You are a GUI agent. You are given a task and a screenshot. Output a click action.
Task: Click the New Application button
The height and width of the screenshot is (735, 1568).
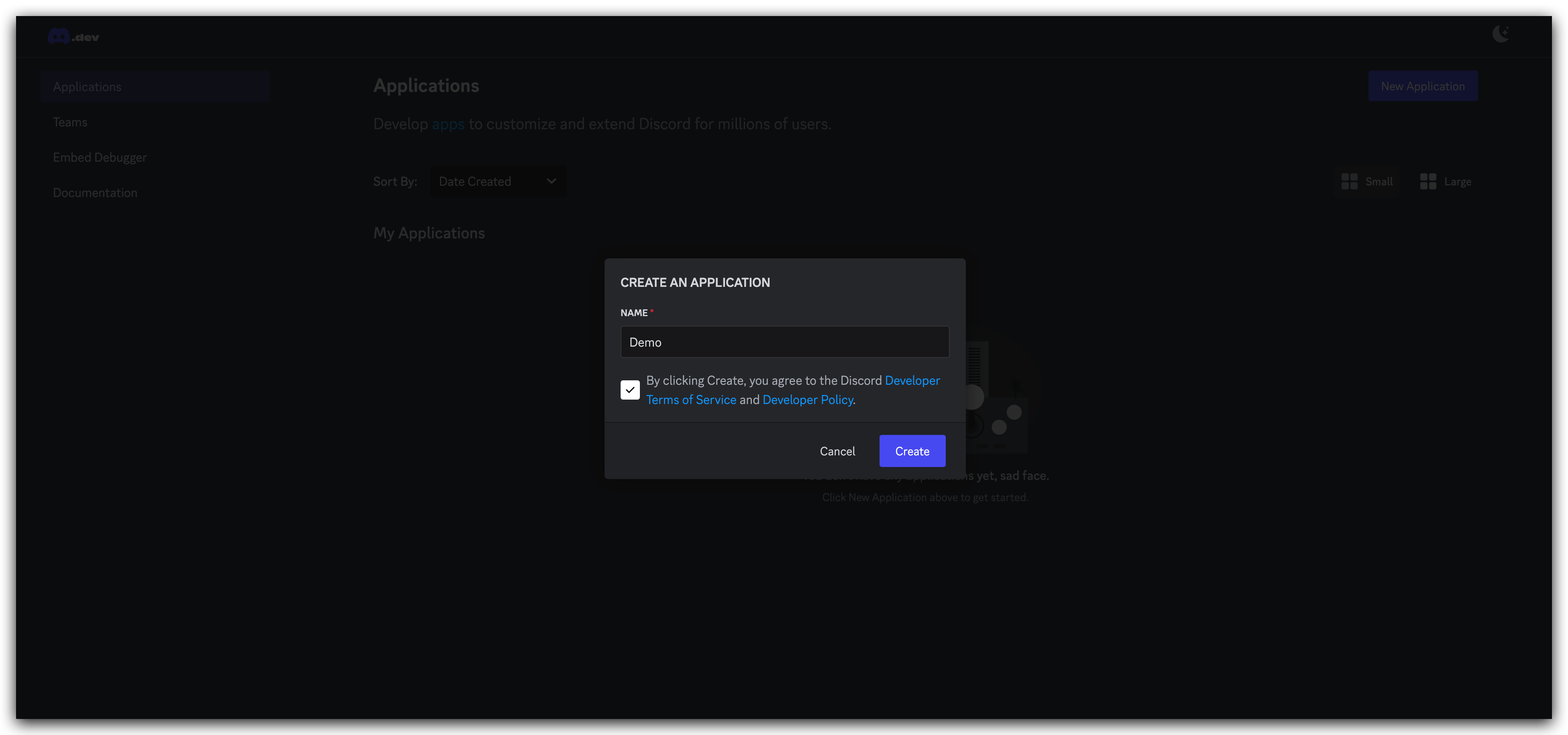pyautogui.click(x=1423, y=86)
